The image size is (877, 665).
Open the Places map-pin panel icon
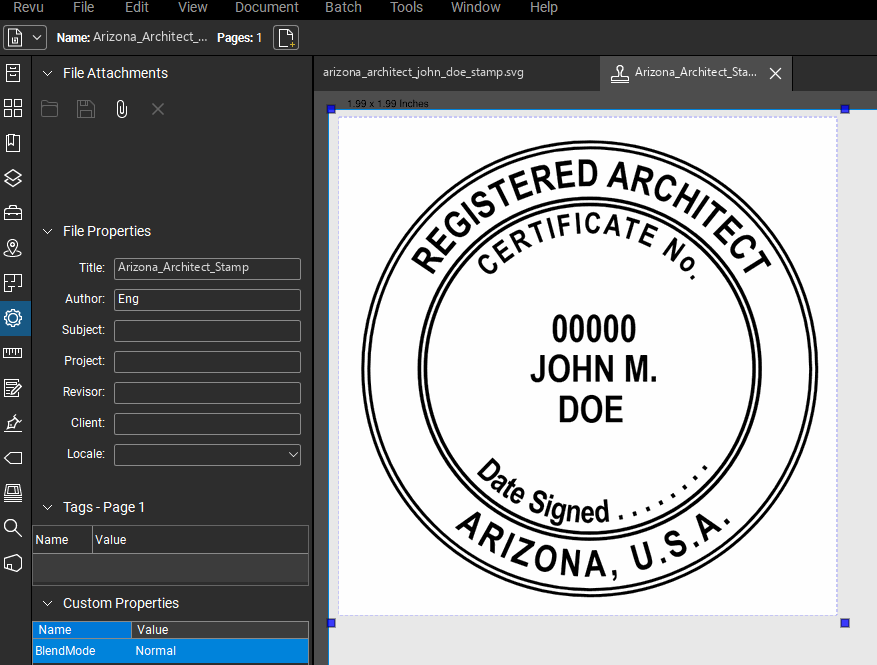13,248
